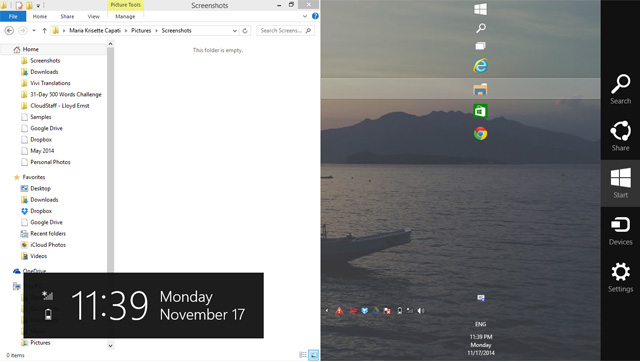Select the File Explorer taskbar icon

coord(480,89)
